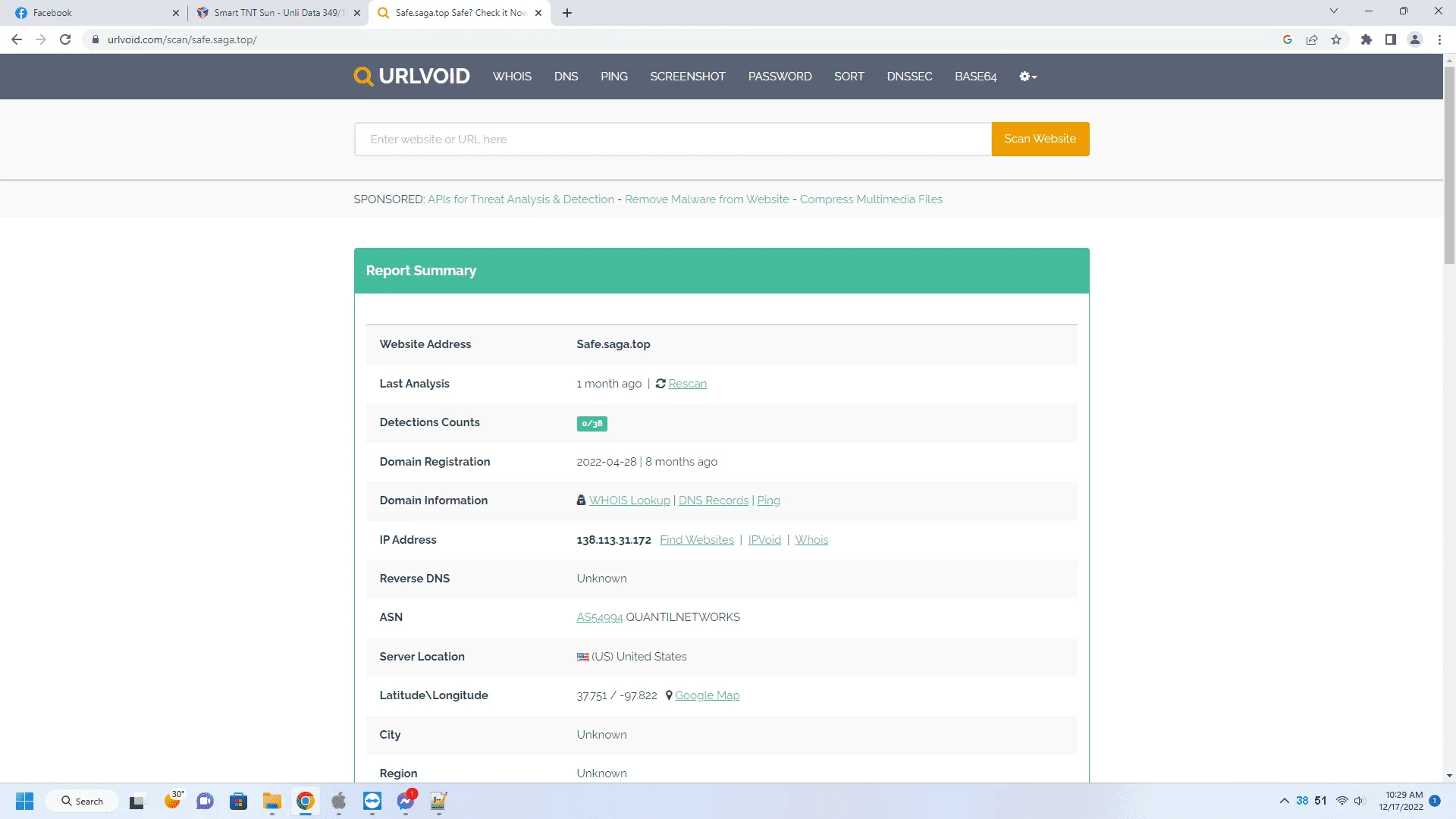The width and height of the screenshot is (1456, 819).
Task: Click the Scan Website button
Action: pos(1040,139)
